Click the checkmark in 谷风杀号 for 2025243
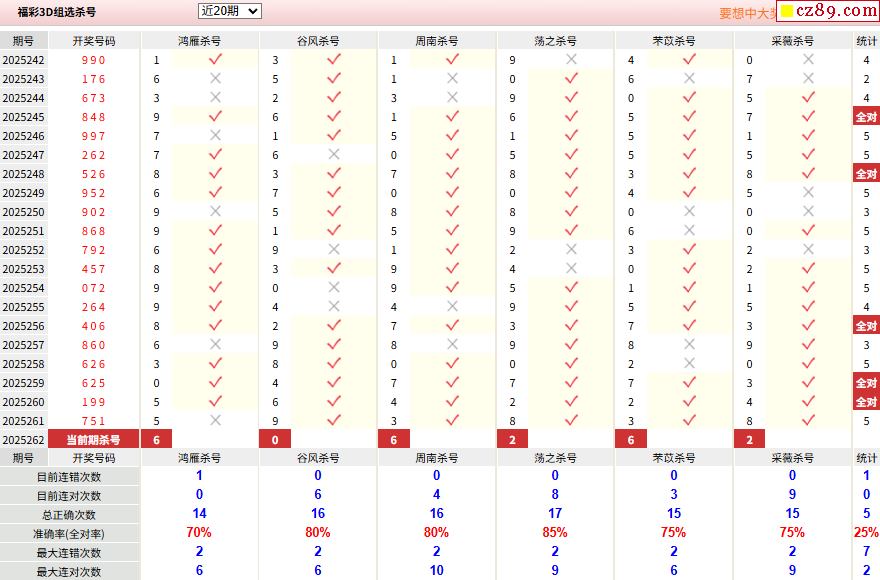Viewport: 880px width, 580px height. pos(334,78)
